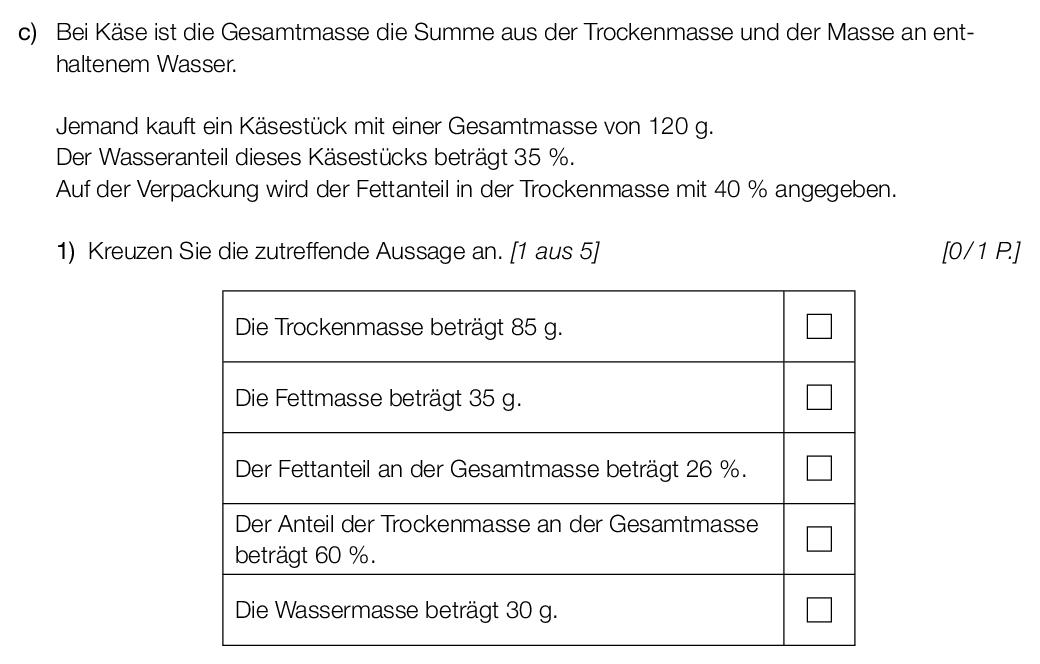Click the section label 'c)'
Image resolution: width=1040 pixels, height=664 pixels.
point(27,33)
